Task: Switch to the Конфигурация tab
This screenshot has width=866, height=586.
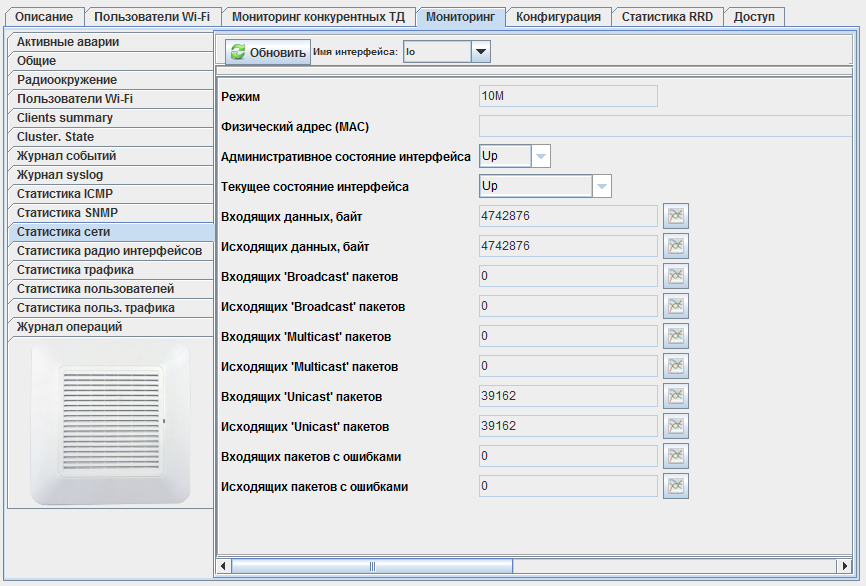Action: click(558, 17)
